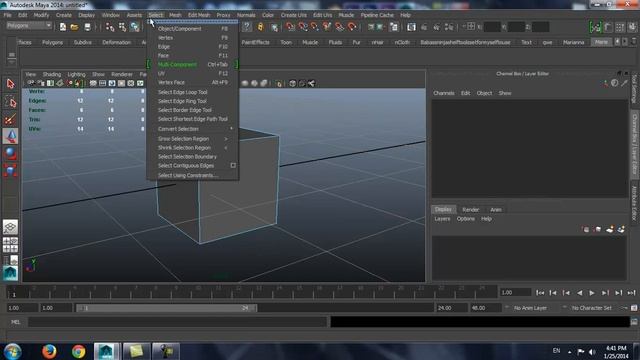The height and width of the screenshot is (360, 640).
Task: Select by object type mode icon
Action: 122,27
